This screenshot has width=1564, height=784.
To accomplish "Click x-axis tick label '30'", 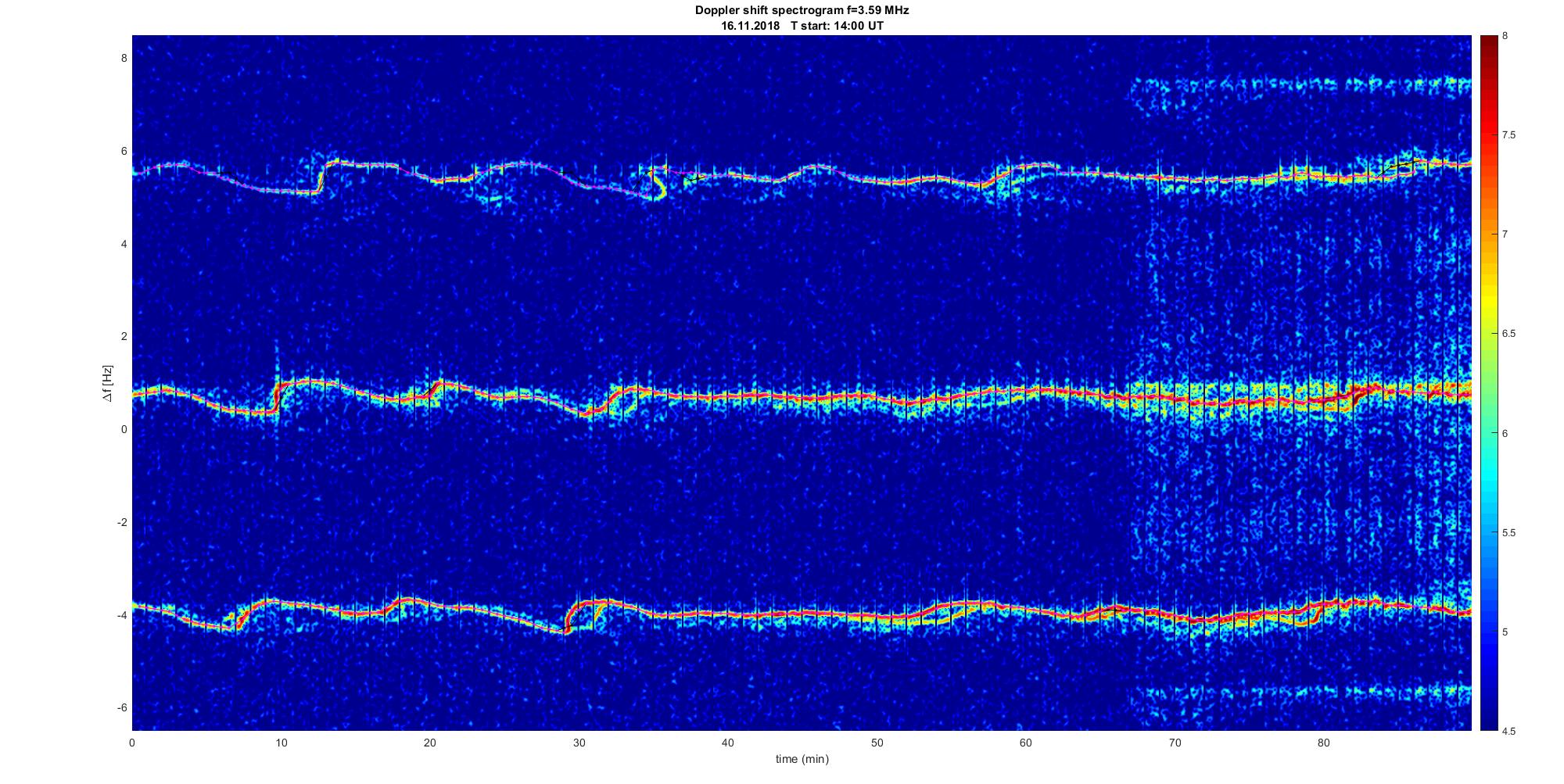I will pyautogui.click(x=579, y=742).
